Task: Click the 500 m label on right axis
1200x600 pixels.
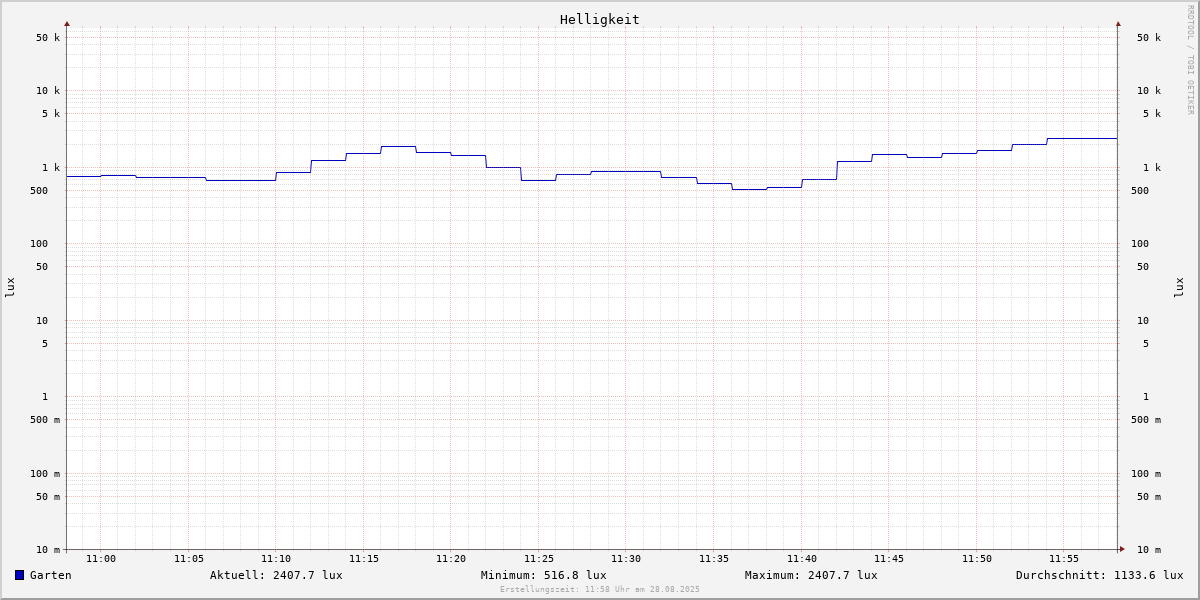Action: point(1146,420)
